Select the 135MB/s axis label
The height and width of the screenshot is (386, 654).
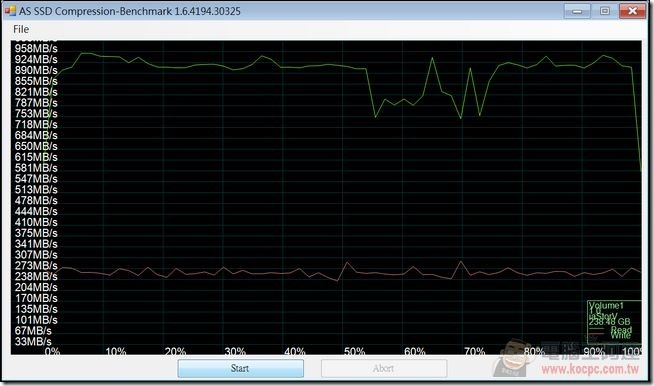(x=36, y=309)
